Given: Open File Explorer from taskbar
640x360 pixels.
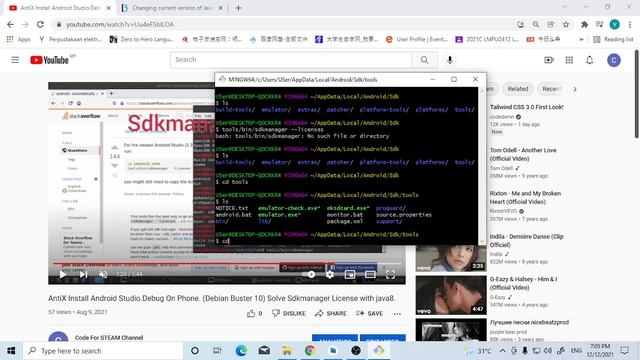Looking at the screenshot, I should coord(287,351).
